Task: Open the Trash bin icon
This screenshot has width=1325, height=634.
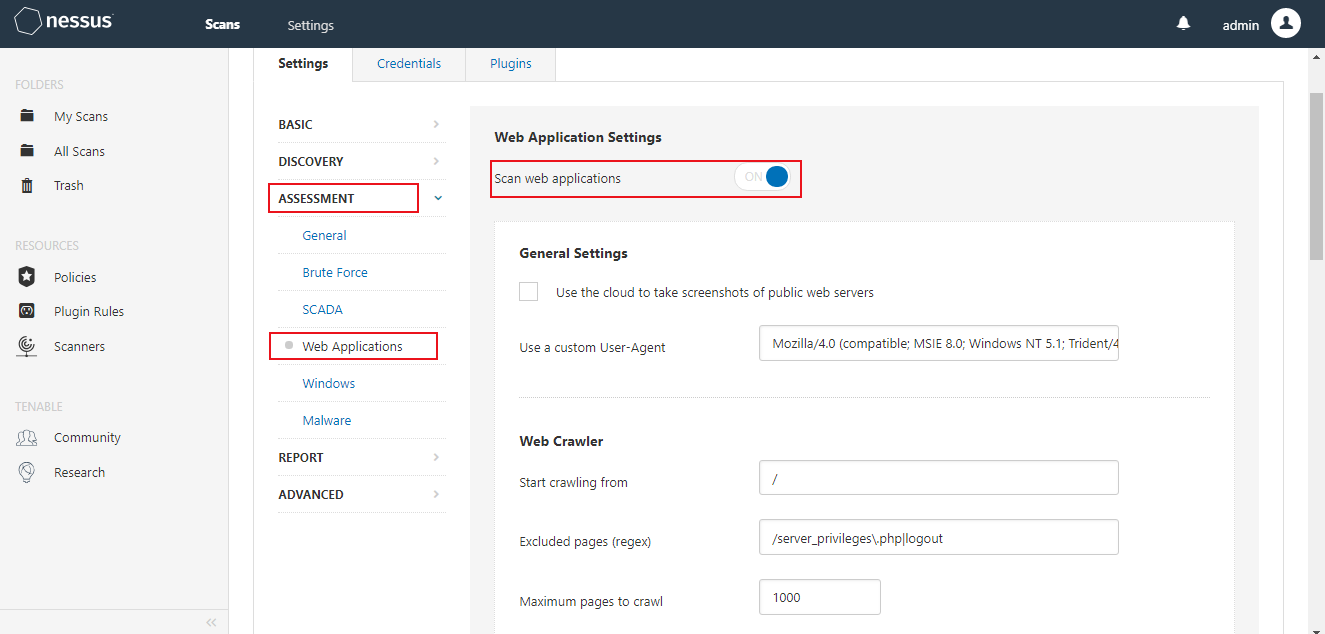Action: click(x=28, y=185)
